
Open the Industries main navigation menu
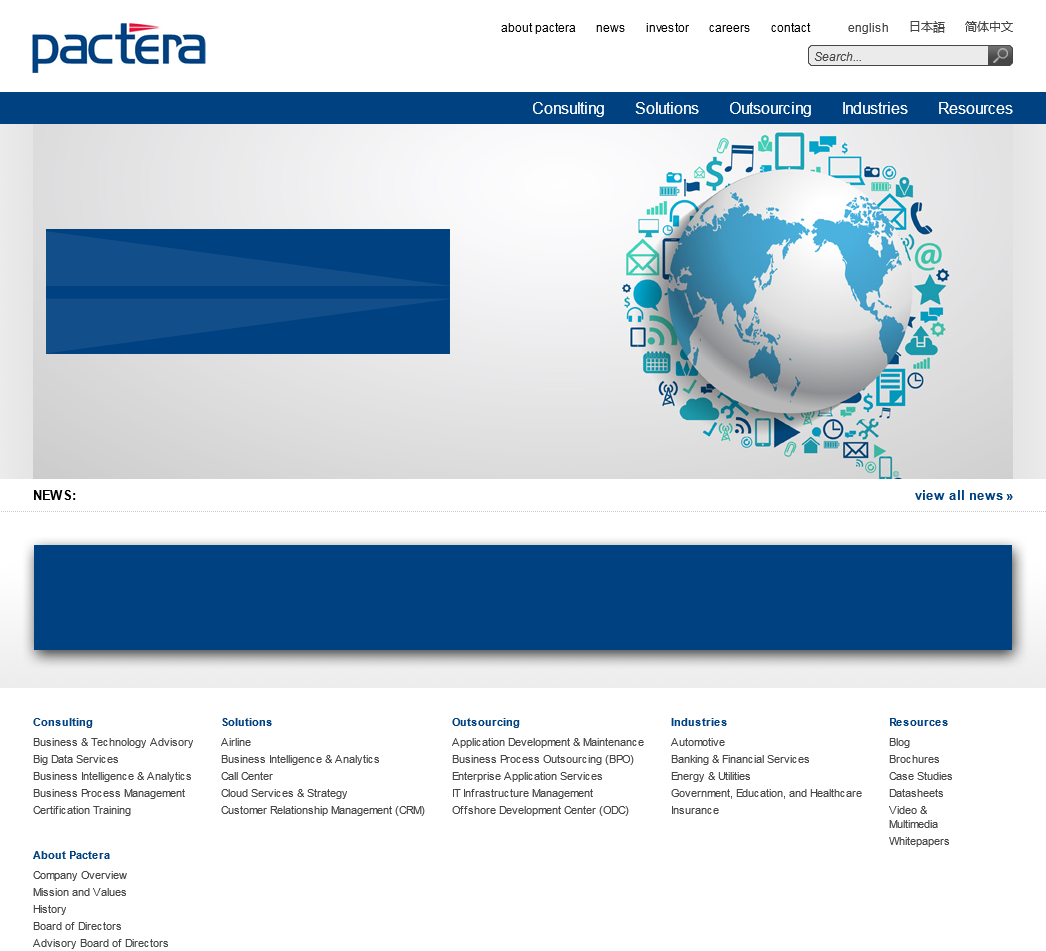875,108
